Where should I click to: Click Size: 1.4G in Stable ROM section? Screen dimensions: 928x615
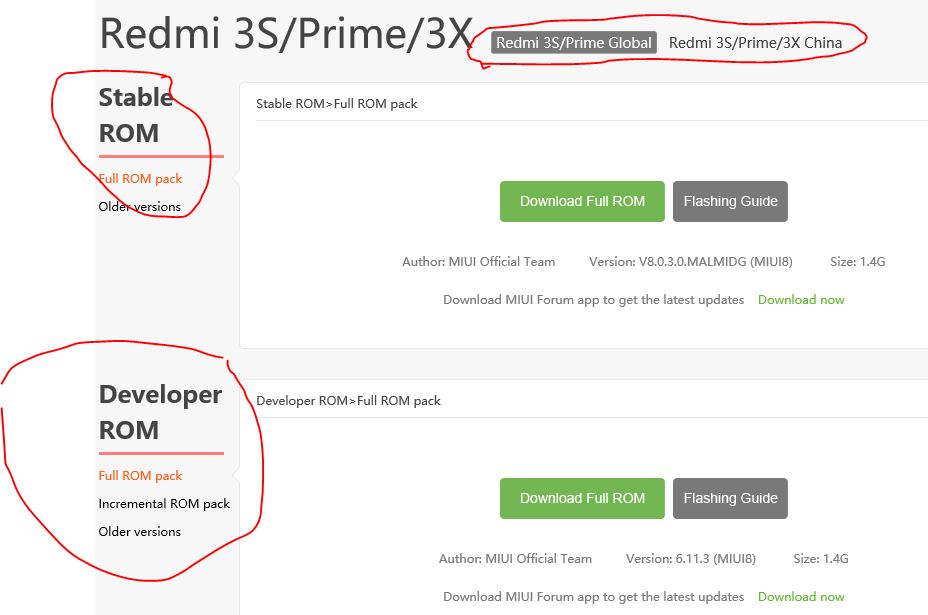click(858, 262)
